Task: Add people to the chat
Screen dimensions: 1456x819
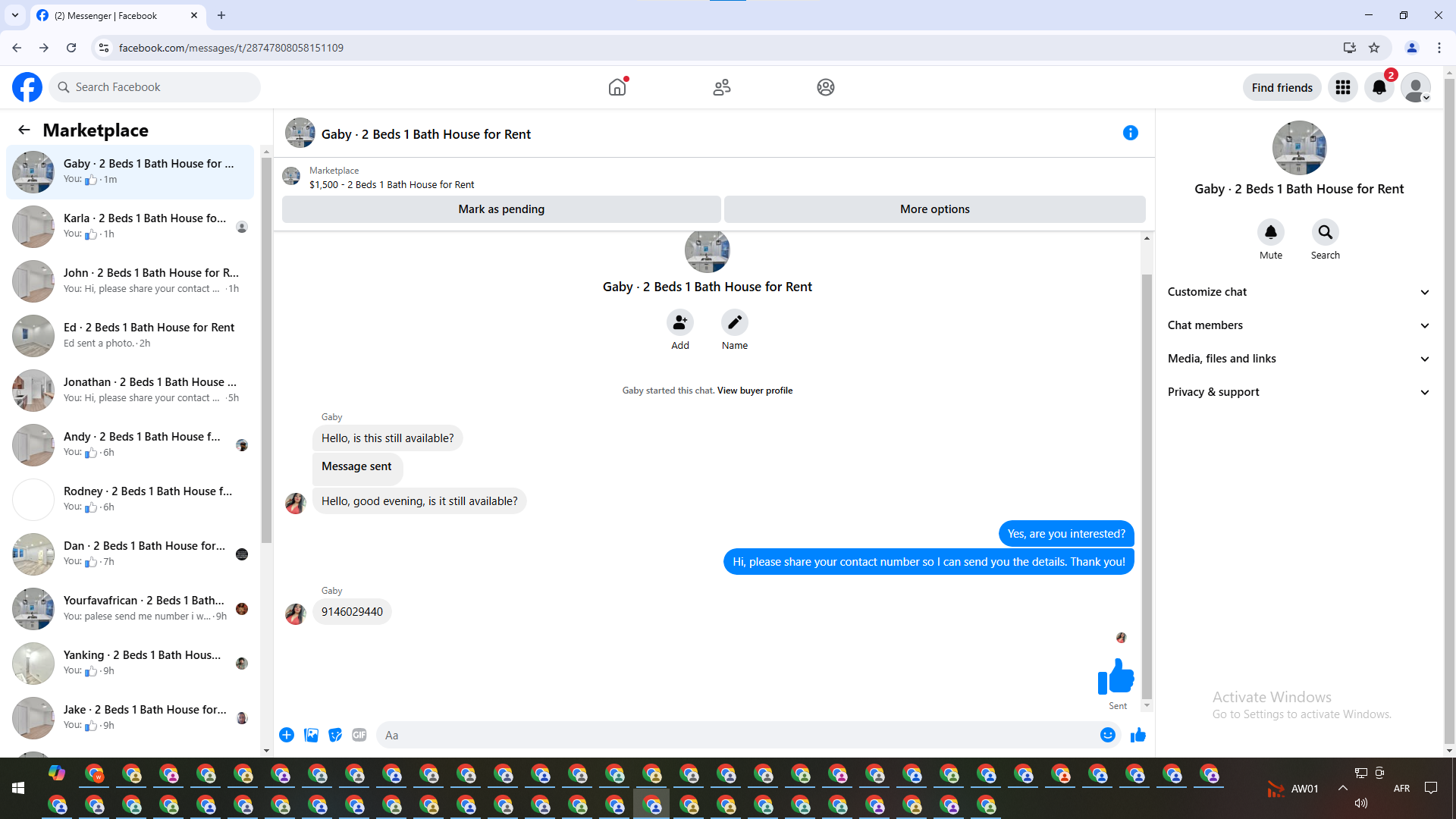Action: click(680, 322)
